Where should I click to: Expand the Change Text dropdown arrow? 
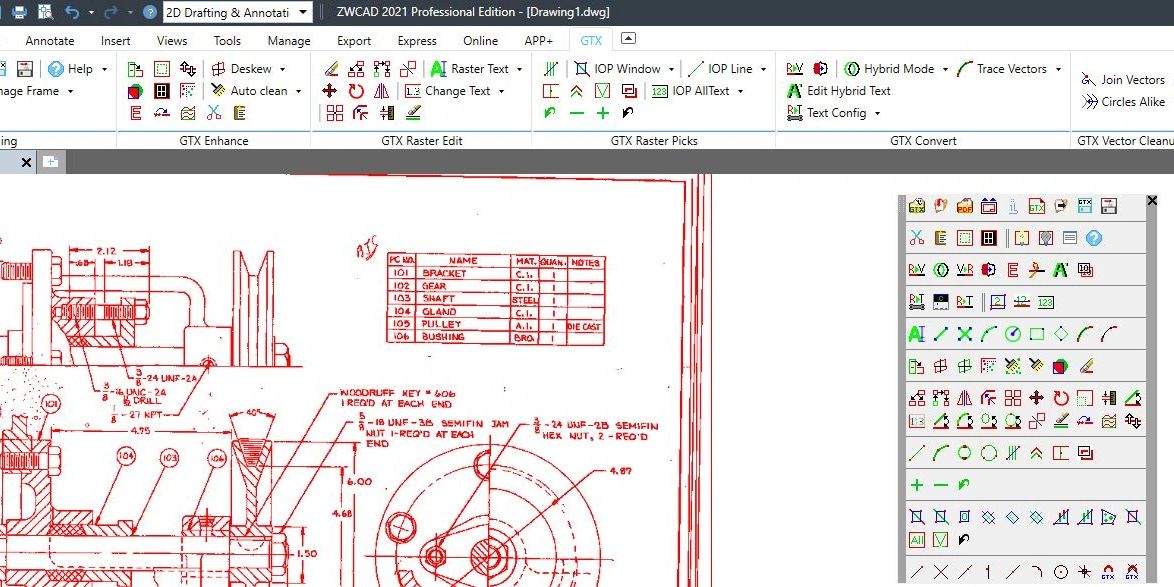tap(501, 91)
